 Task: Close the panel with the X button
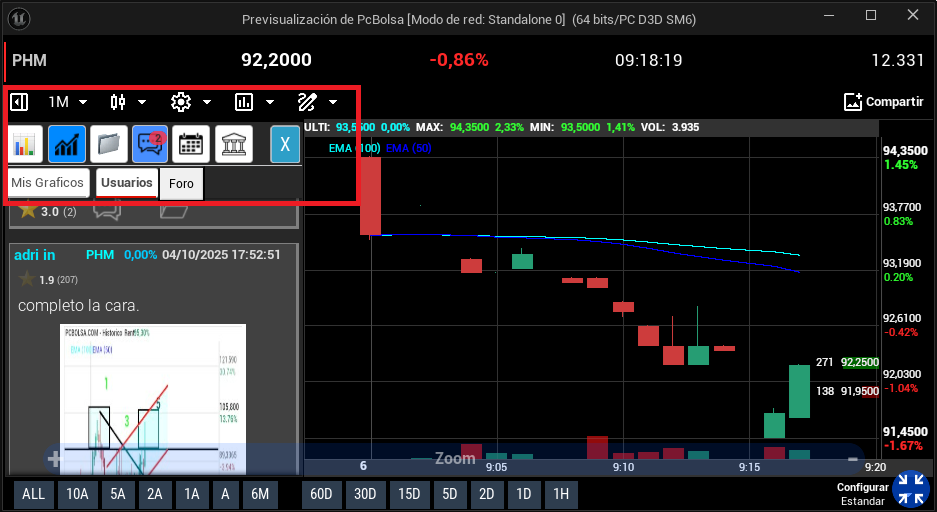point(285,145)
